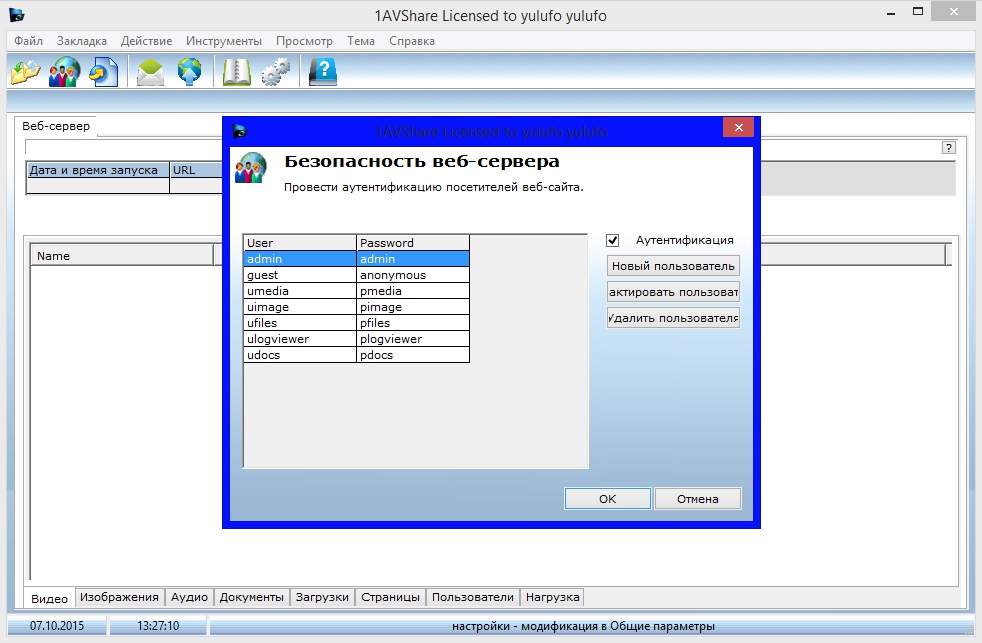Image resolution: width=982 pixels, height=643 pixels.
Task: Click the настройки status bar message
Action: (583, 626)
